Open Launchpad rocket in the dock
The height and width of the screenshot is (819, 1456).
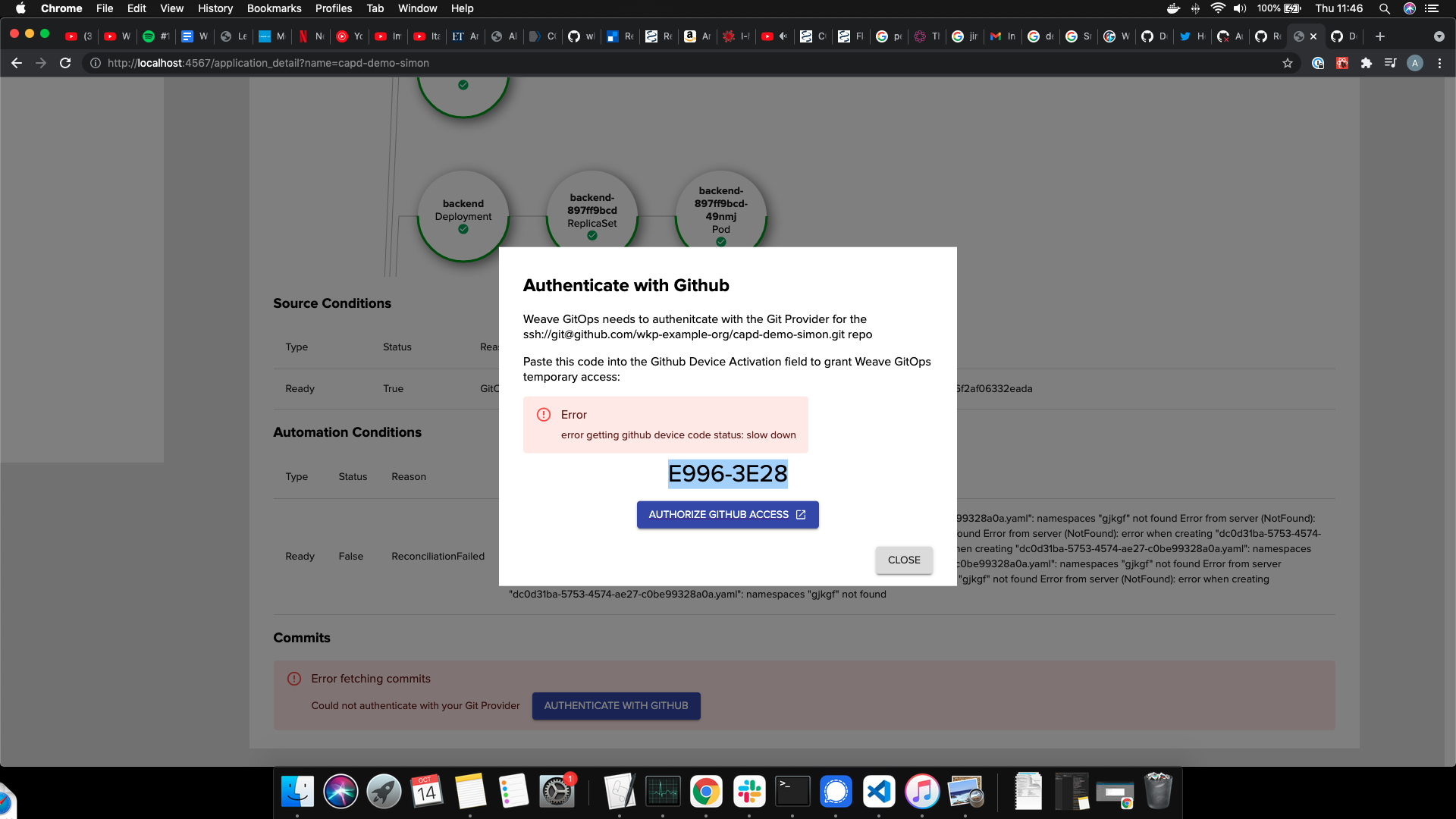pyautogui.click(x=384, y=792)
